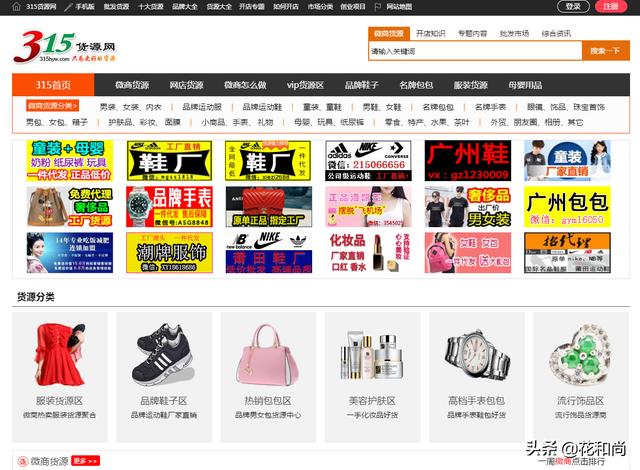The height and width of the screenshot is (470, 640).
Task: Open the 流行饰品区 card title
Action: point(580,401)
